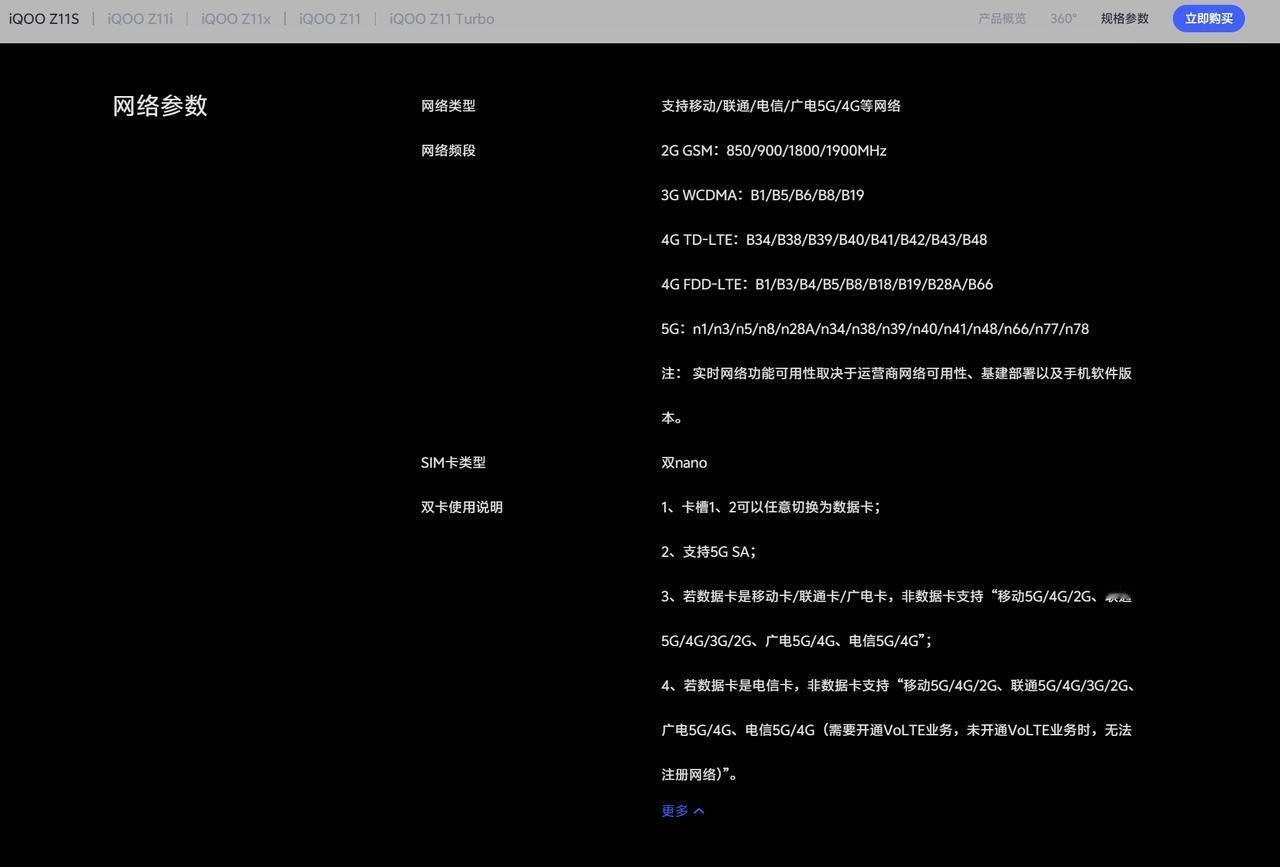This screenshot has width=1280, height=867.
Task: Open the iQOO Z11x model tab
Action: click(x=236, y=19)
